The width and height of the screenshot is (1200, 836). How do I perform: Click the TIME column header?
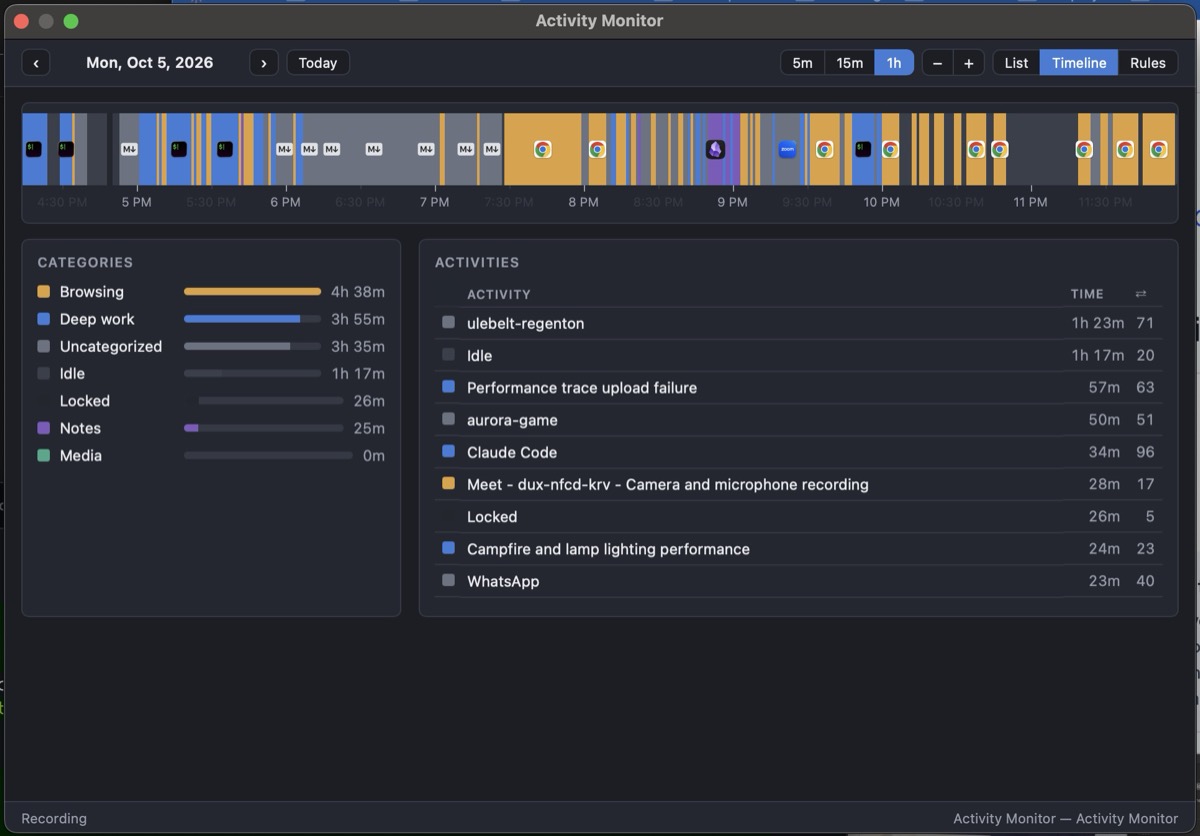click(1087, 294)
